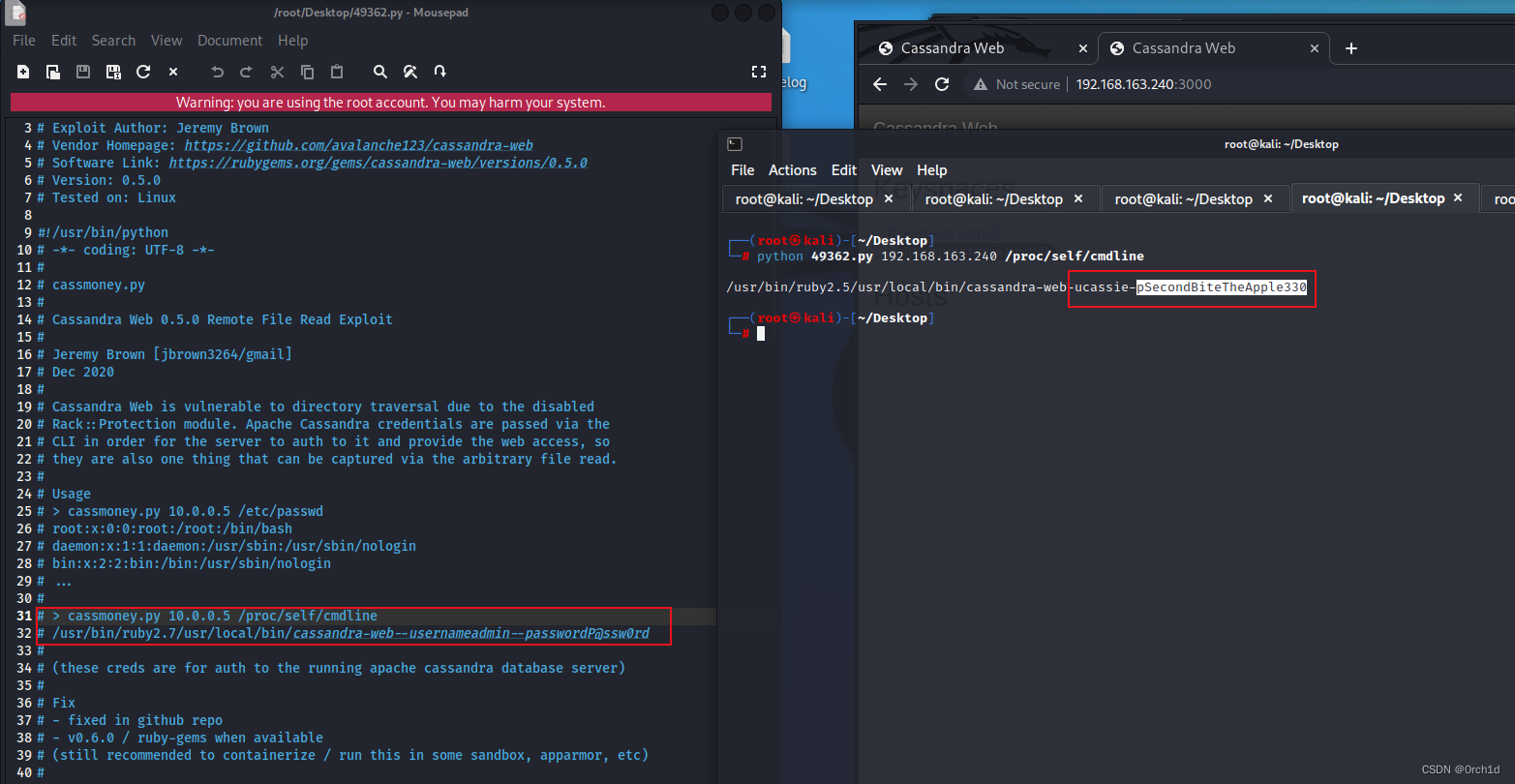The width and height of the screenshot is (1515, 784).
Task: Open the rubygems.org software link
Action: click(378, 163)
